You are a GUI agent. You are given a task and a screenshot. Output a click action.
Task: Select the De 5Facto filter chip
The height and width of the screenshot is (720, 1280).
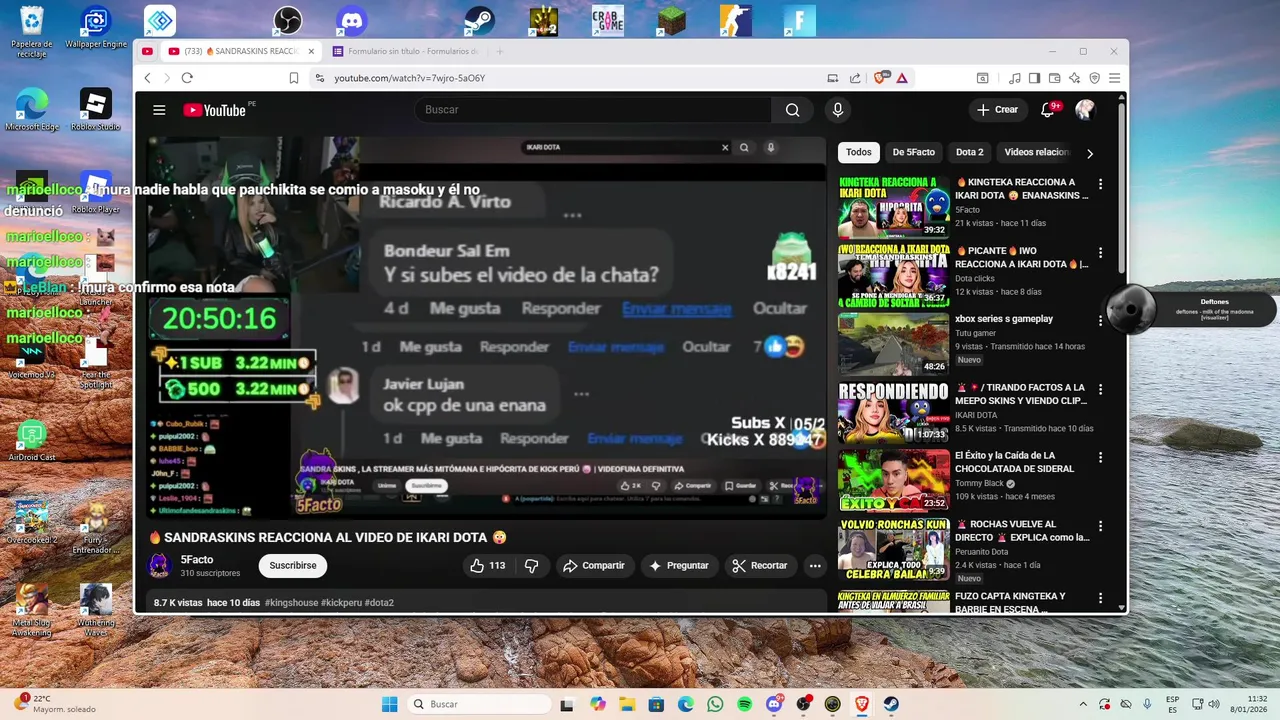pos(913,152)
